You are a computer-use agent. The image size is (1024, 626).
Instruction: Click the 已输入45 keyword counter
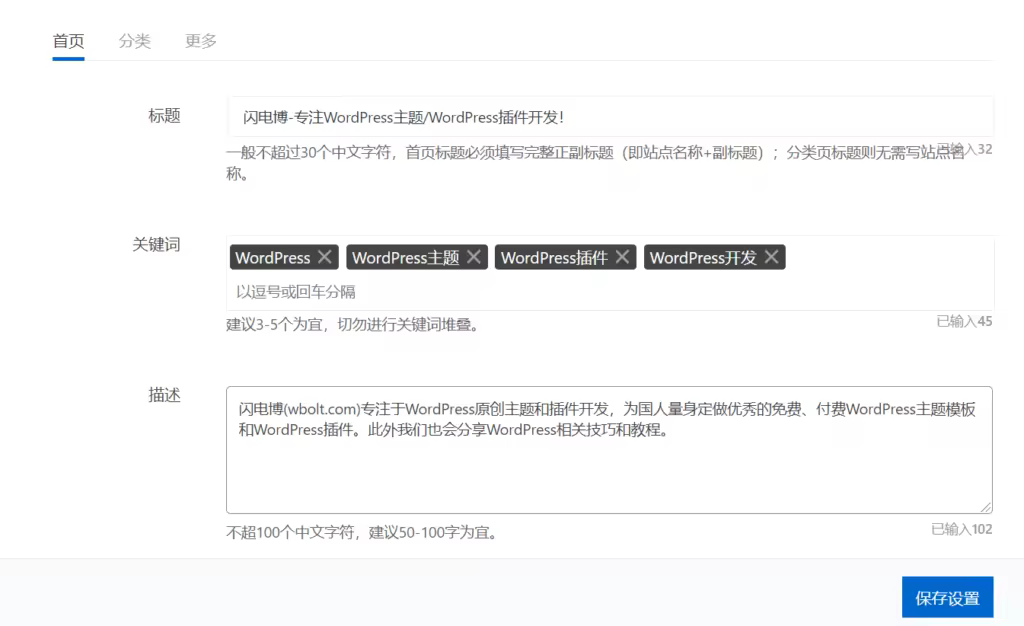964,321
